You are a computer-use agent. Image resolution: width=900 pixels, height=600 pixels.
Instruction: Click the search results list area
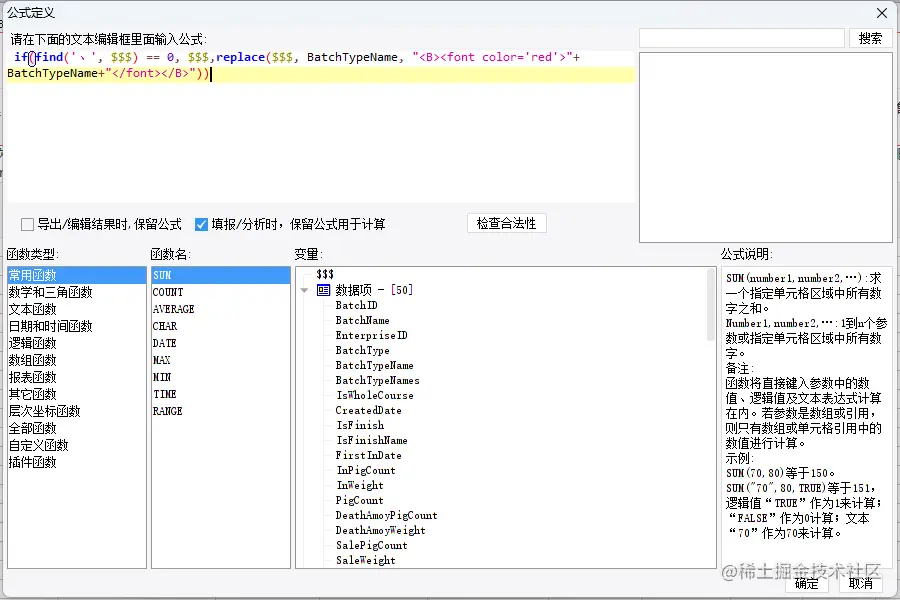pos(766,148)
